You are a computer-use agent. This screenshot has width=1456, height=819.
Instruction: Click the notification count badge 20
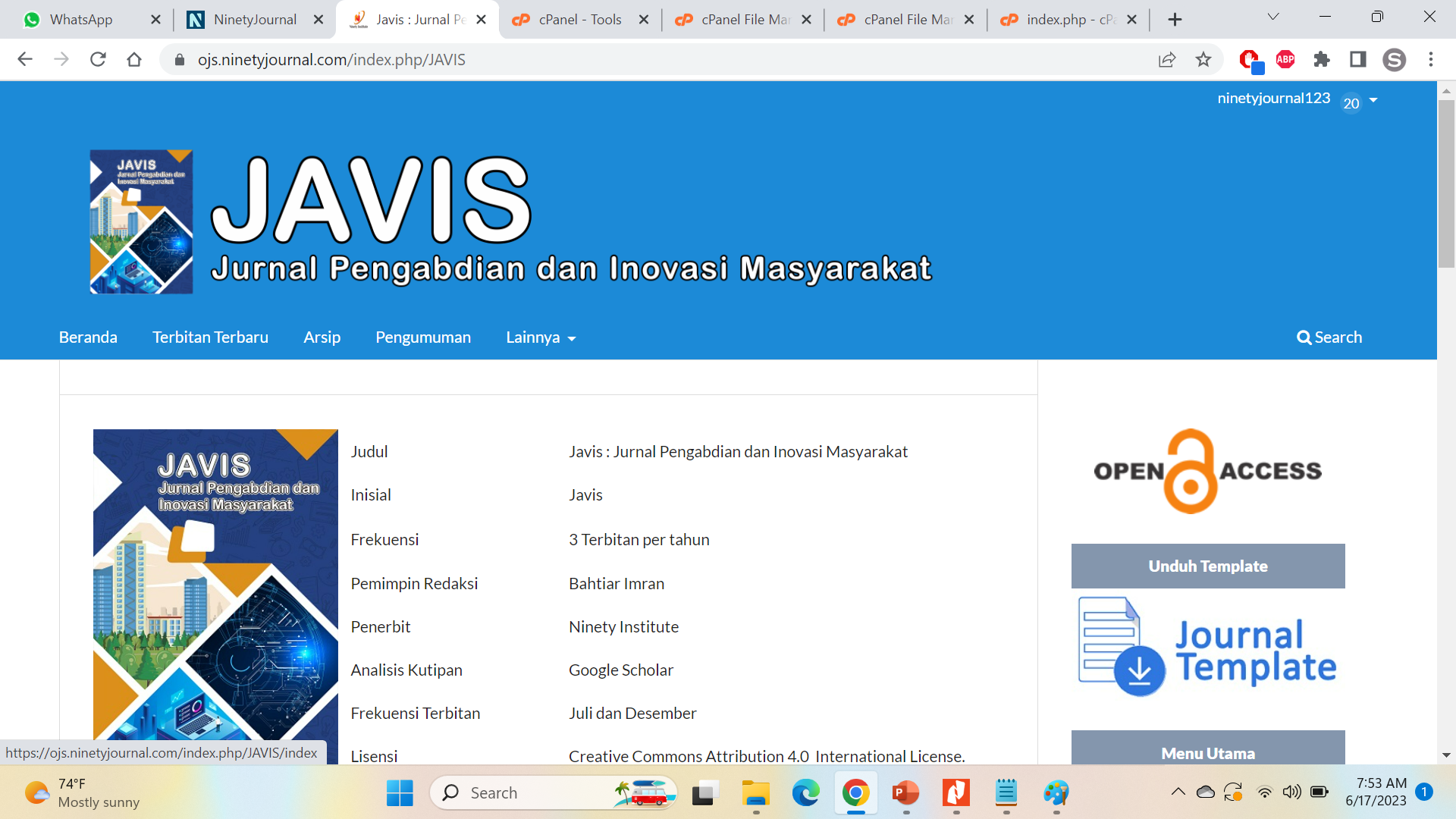[x=1351, y=103]
